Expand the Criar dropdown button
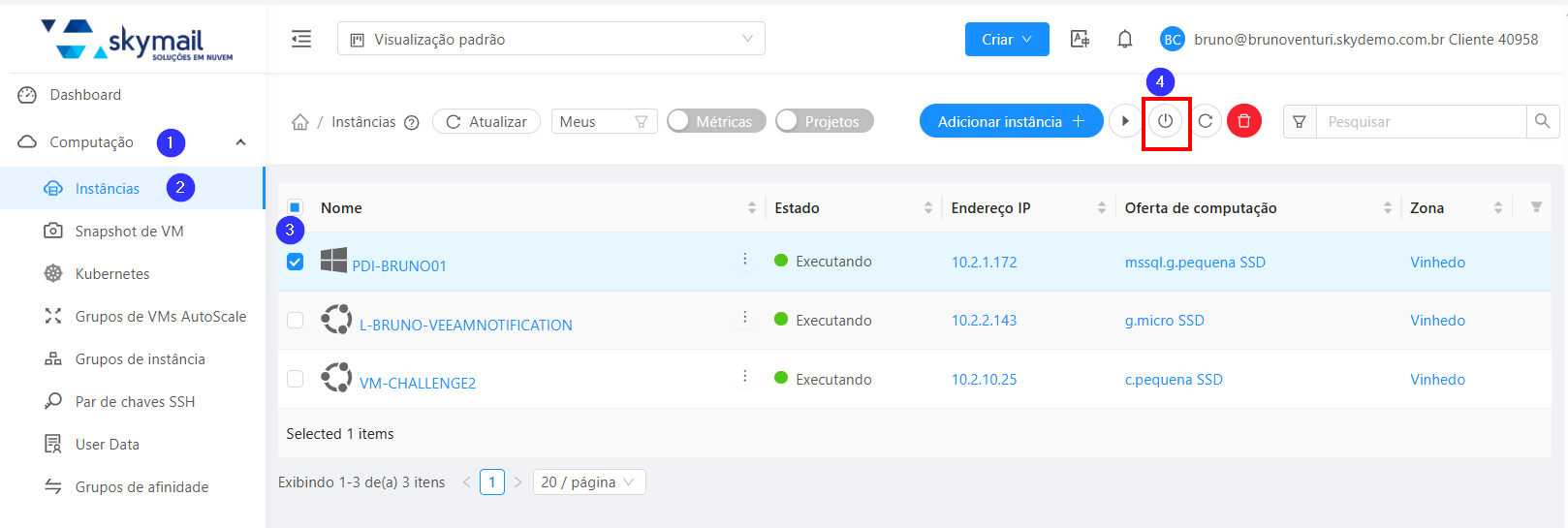 tap(1006, 39)
